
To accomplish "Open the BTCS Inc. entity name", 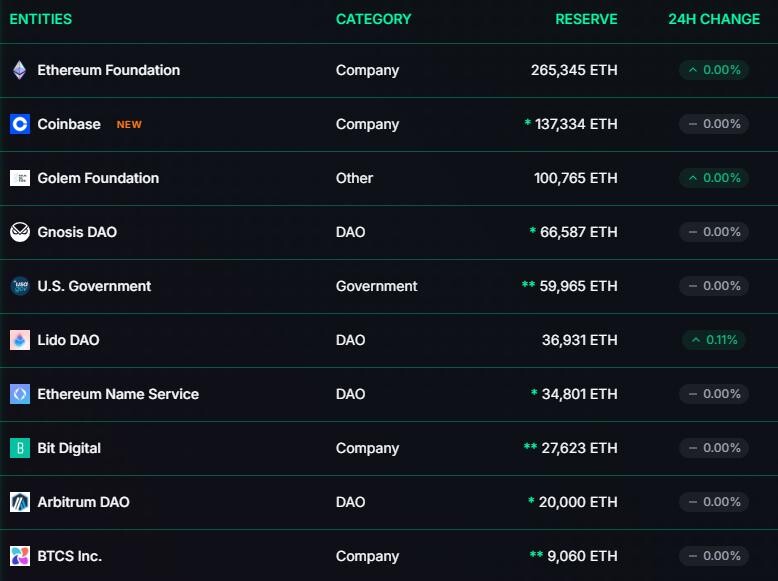I will coord(69,557).
